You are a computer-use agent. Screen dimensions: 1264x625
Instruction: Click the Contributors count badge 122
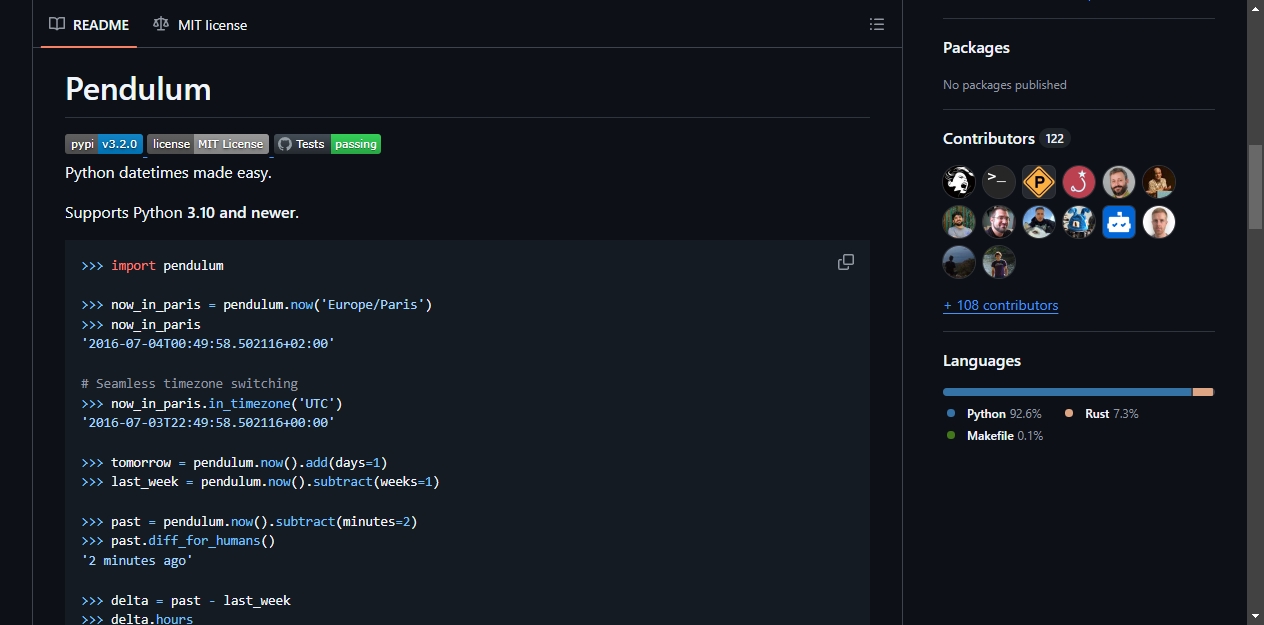(1054, 139)
